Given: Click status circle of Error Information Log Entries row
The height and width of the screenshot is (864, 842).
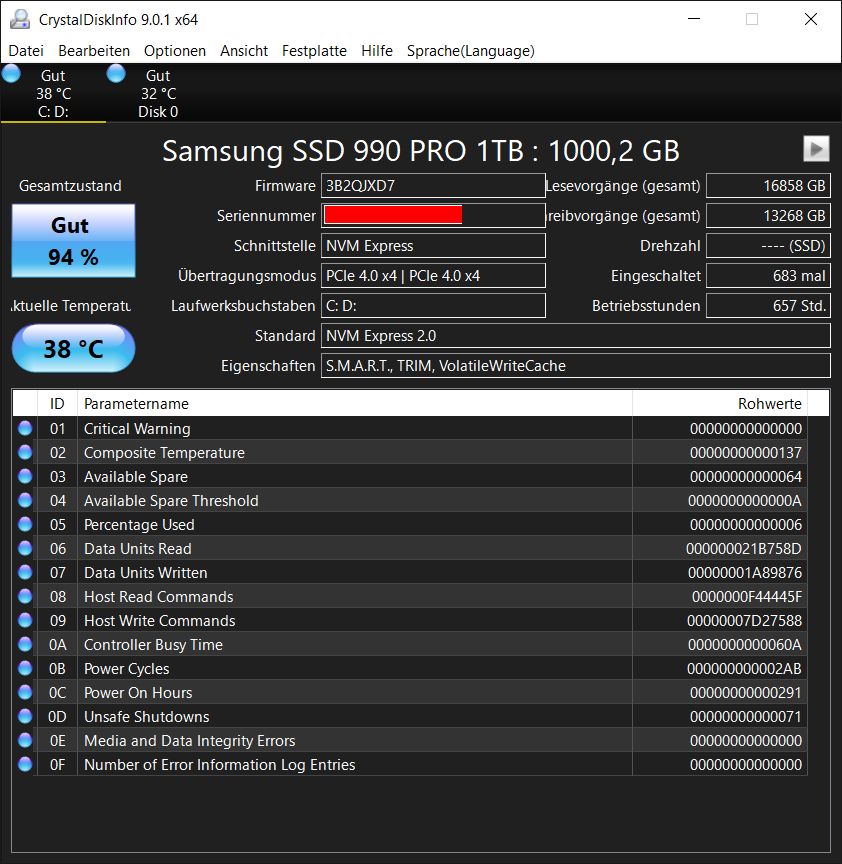Looking at the screenshot, I should [25, 764].
